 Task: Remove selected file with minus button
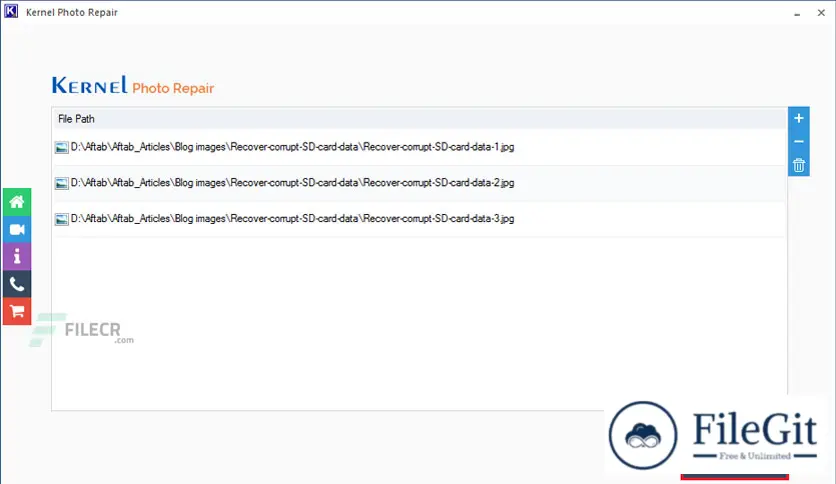(799, 142)
